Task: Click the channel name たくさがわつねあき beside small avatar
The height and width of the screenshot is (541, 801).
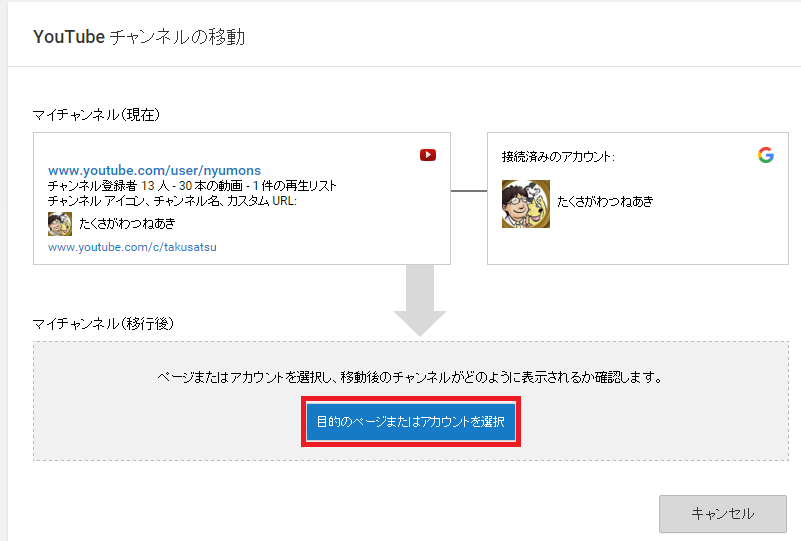Action: click(127, 223)
